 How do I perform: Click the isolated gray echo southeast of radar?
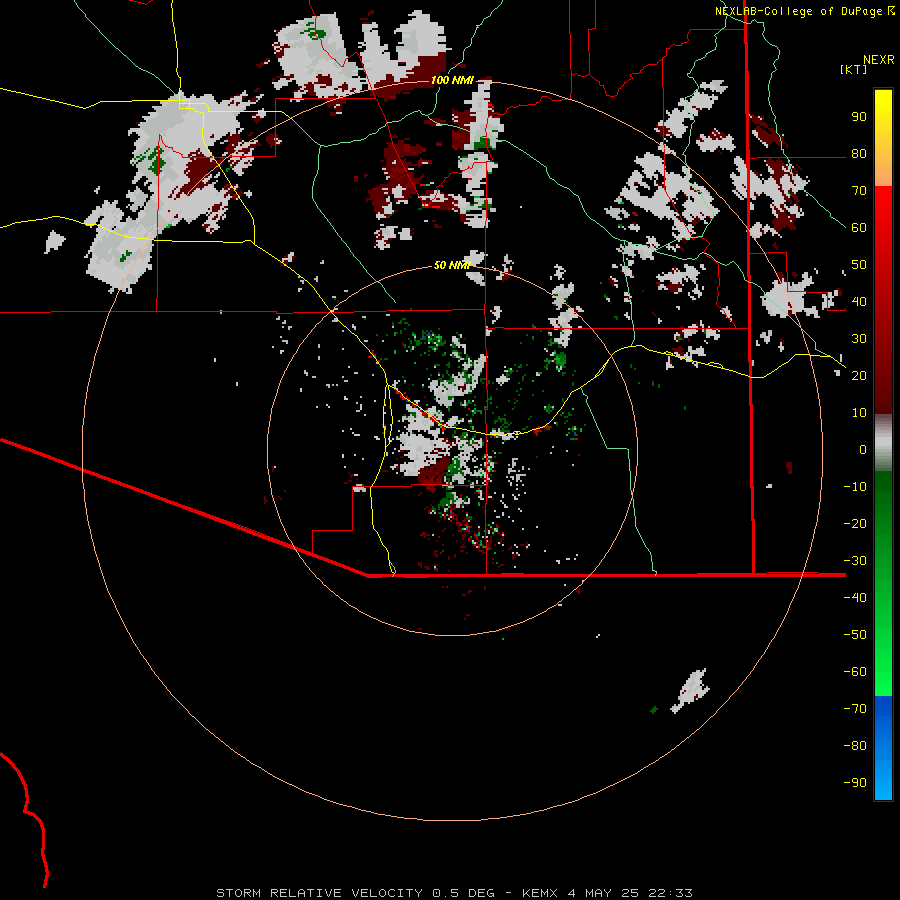[x=690, y=690]
